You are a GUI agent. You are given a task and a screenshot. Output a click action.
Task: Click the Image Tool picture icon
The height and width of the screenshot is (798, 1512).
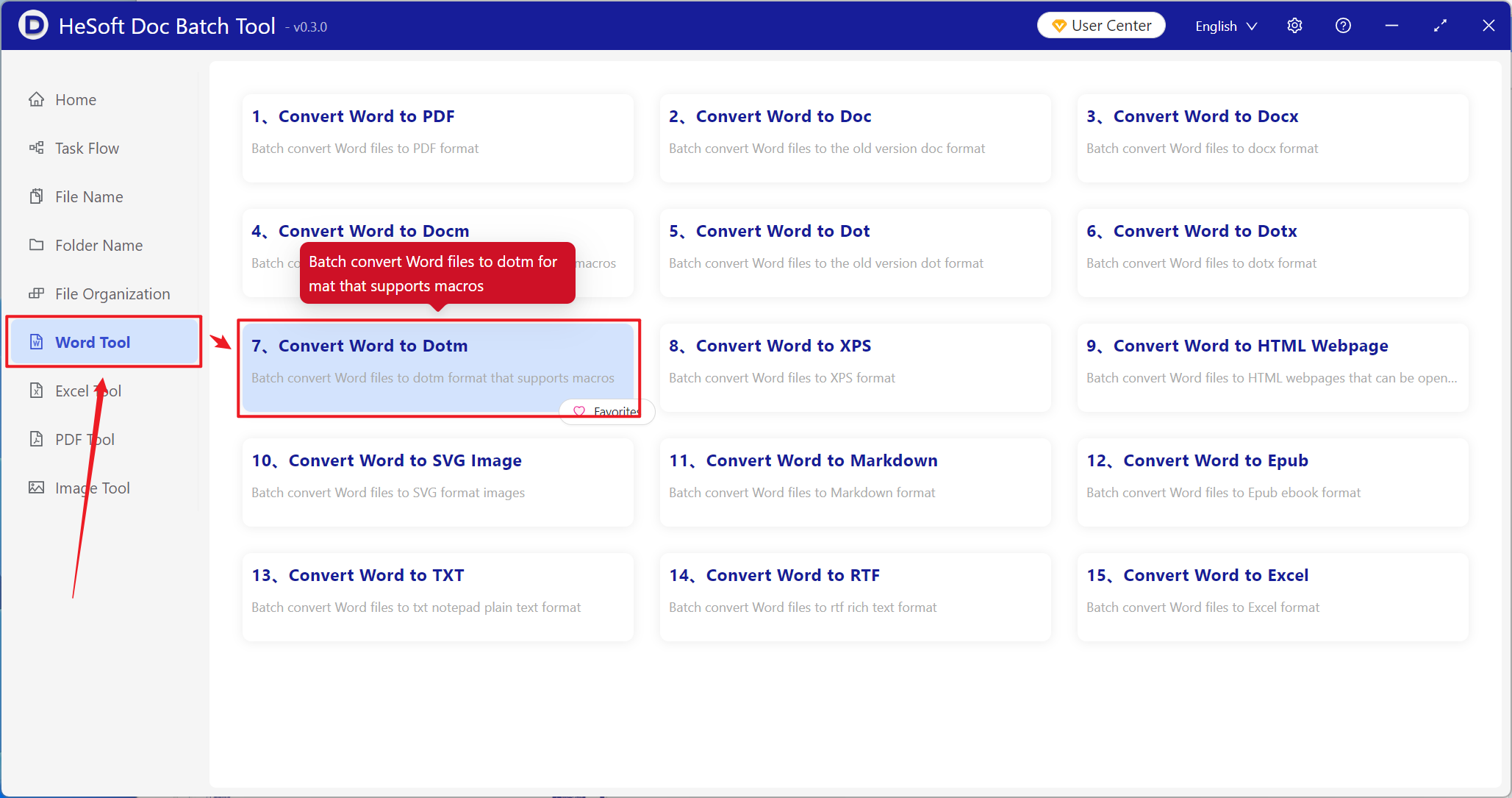[36, 488]
